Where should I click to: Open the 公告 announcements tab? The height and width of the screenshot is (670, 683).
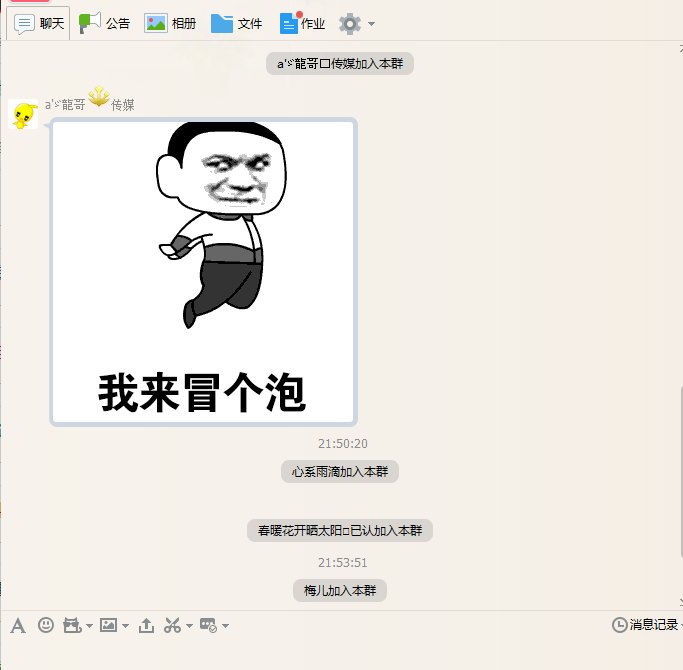[105, 23]
